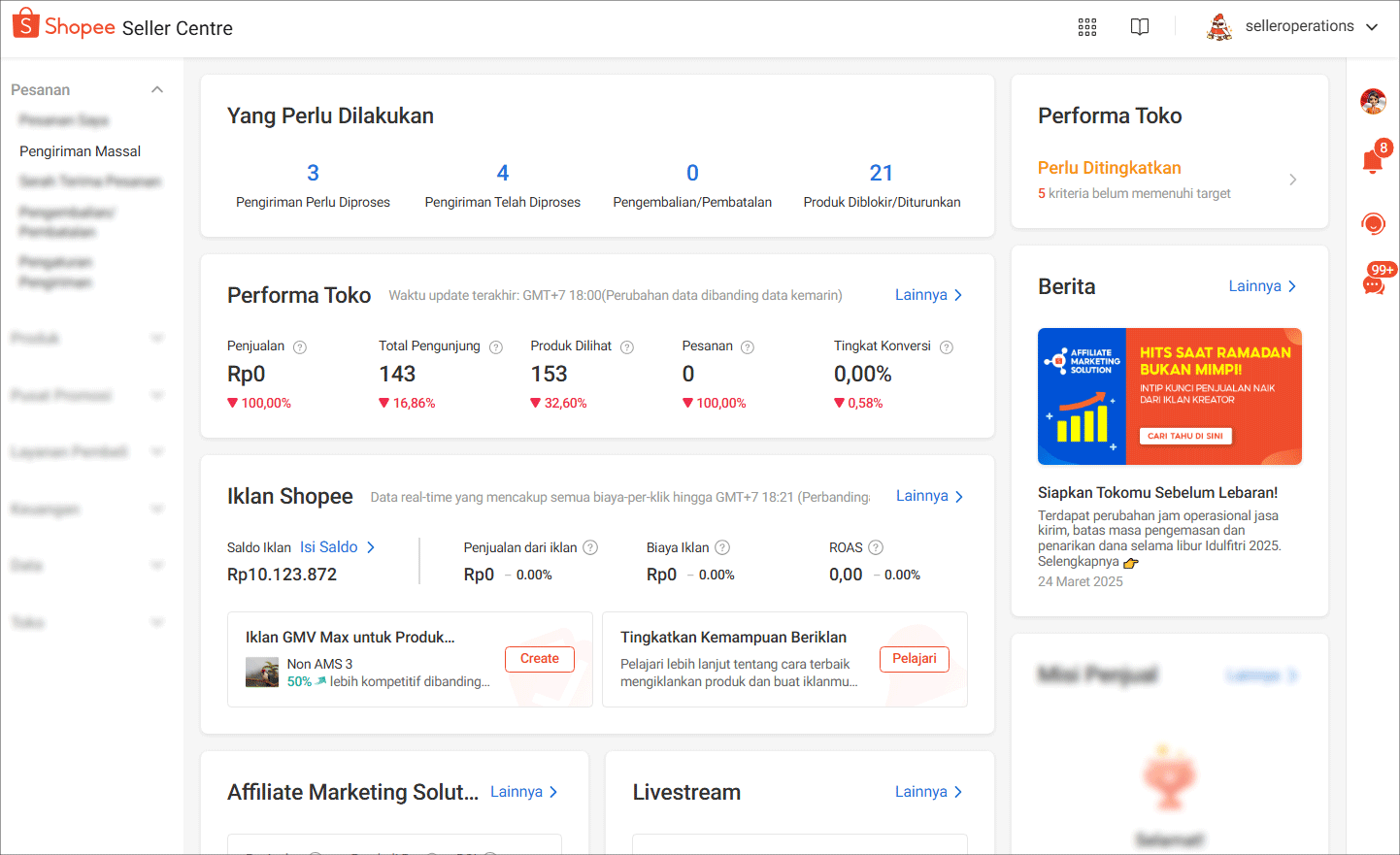
Task: Click help icon next to Penjualan
Action: coord(300,347)
